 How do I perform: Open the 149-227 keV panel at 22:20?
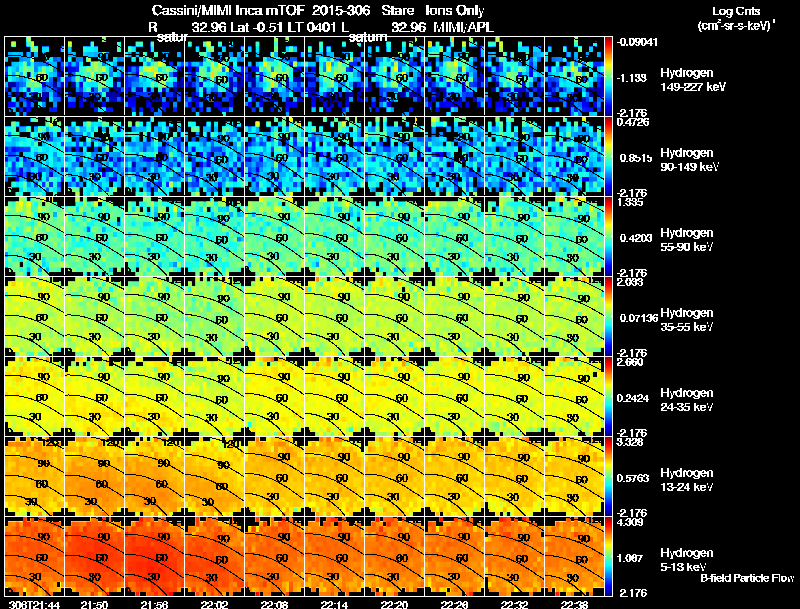click(394, 76)
